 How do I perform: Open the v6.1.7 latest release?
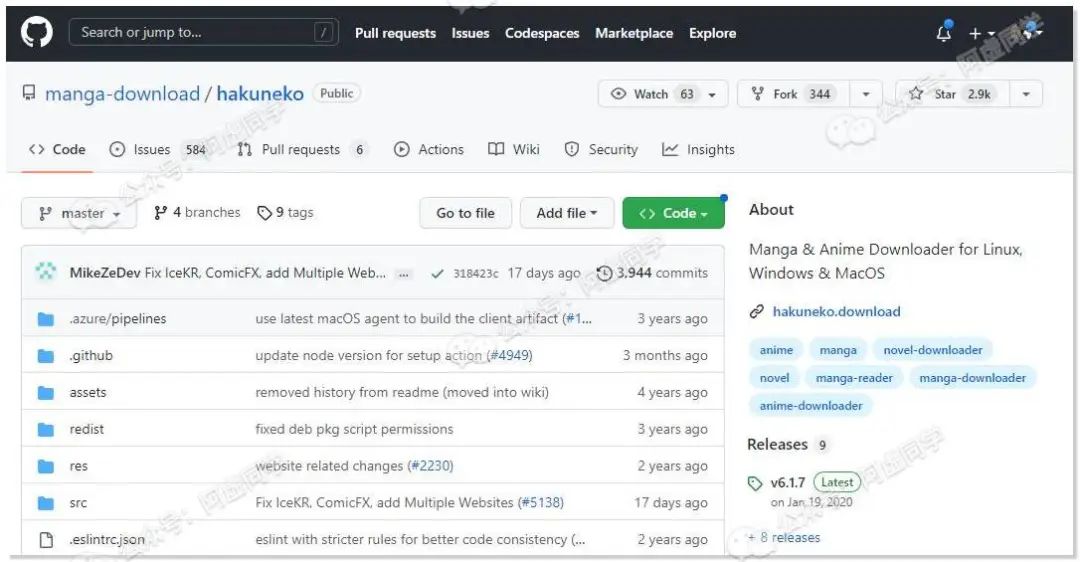tap(787, 483)
